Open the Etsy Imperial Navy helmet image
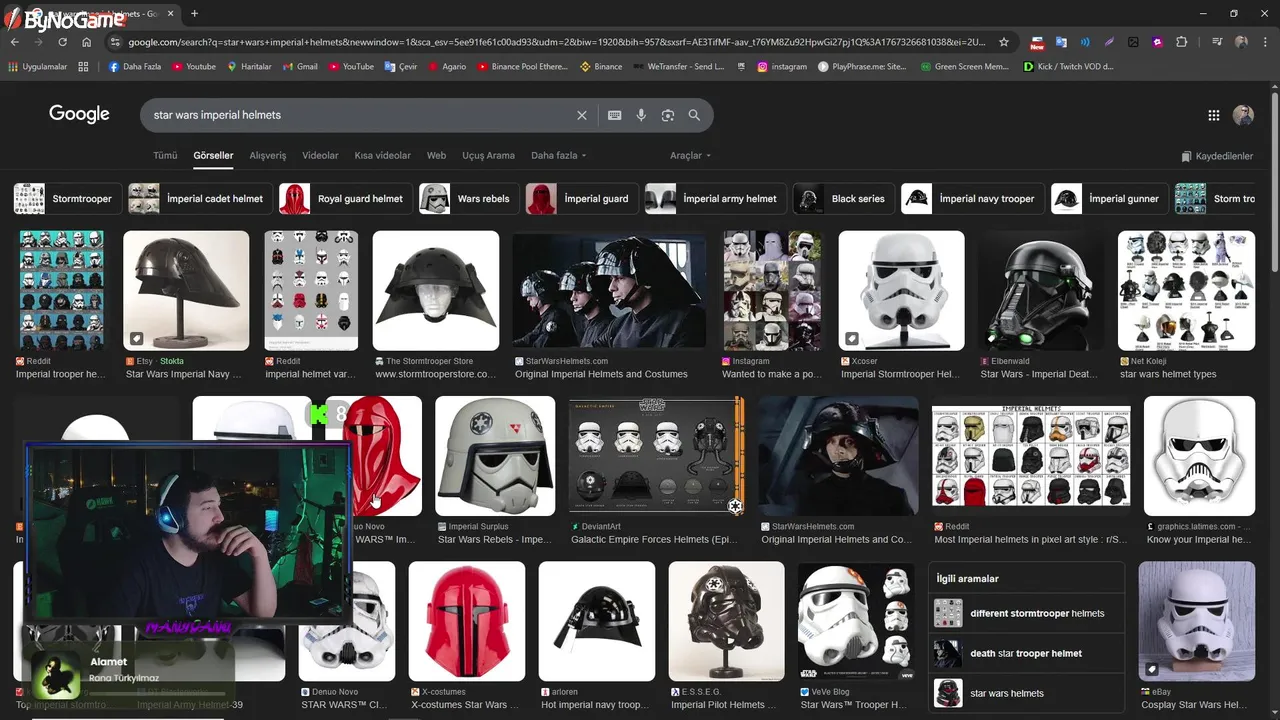The width and height of the screenshot is (1280, 720). click(186, 291)
